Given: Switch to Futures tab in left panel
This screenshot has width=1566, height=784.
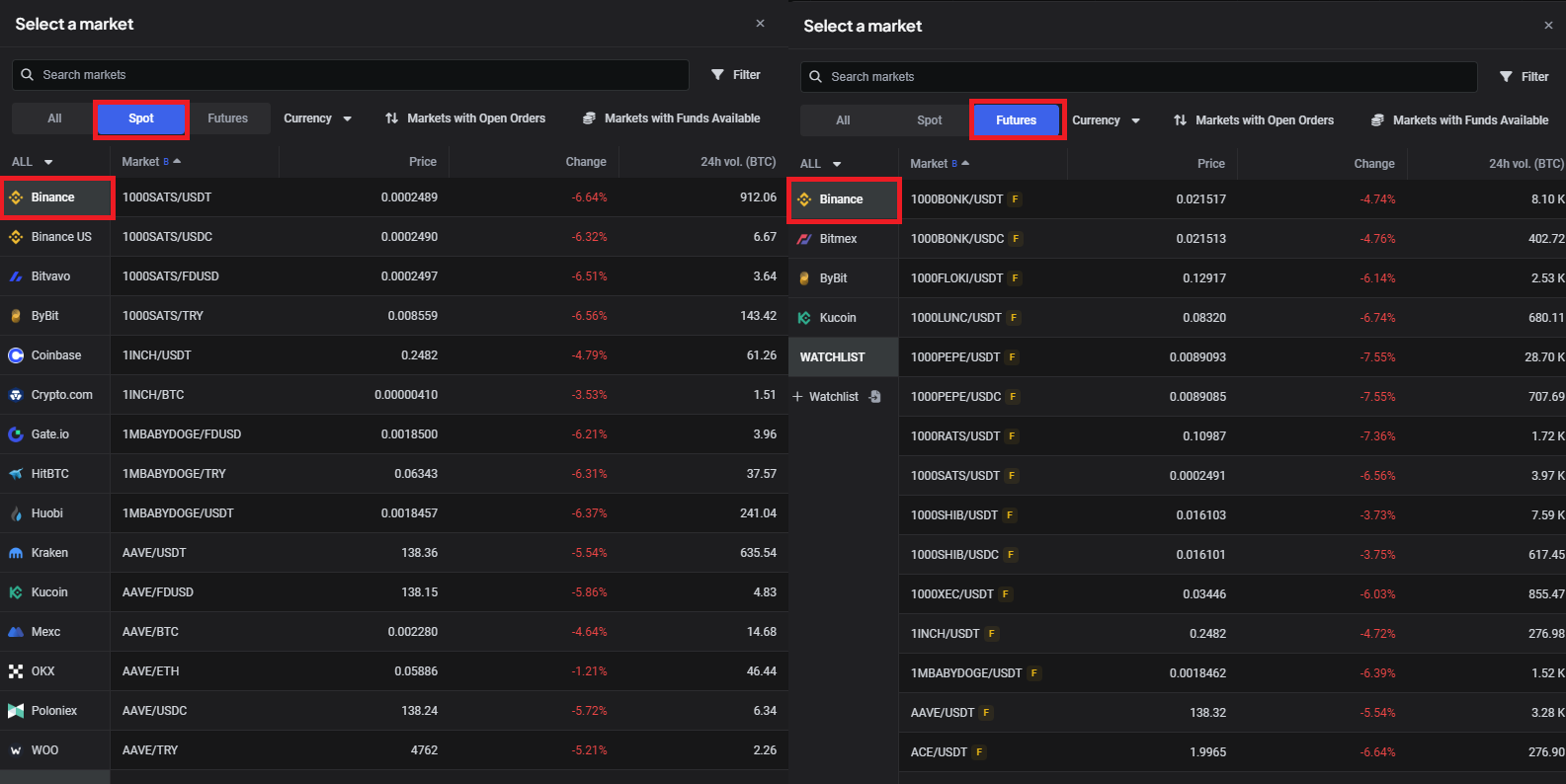Looking at the screenshot, I should (228, 118).
